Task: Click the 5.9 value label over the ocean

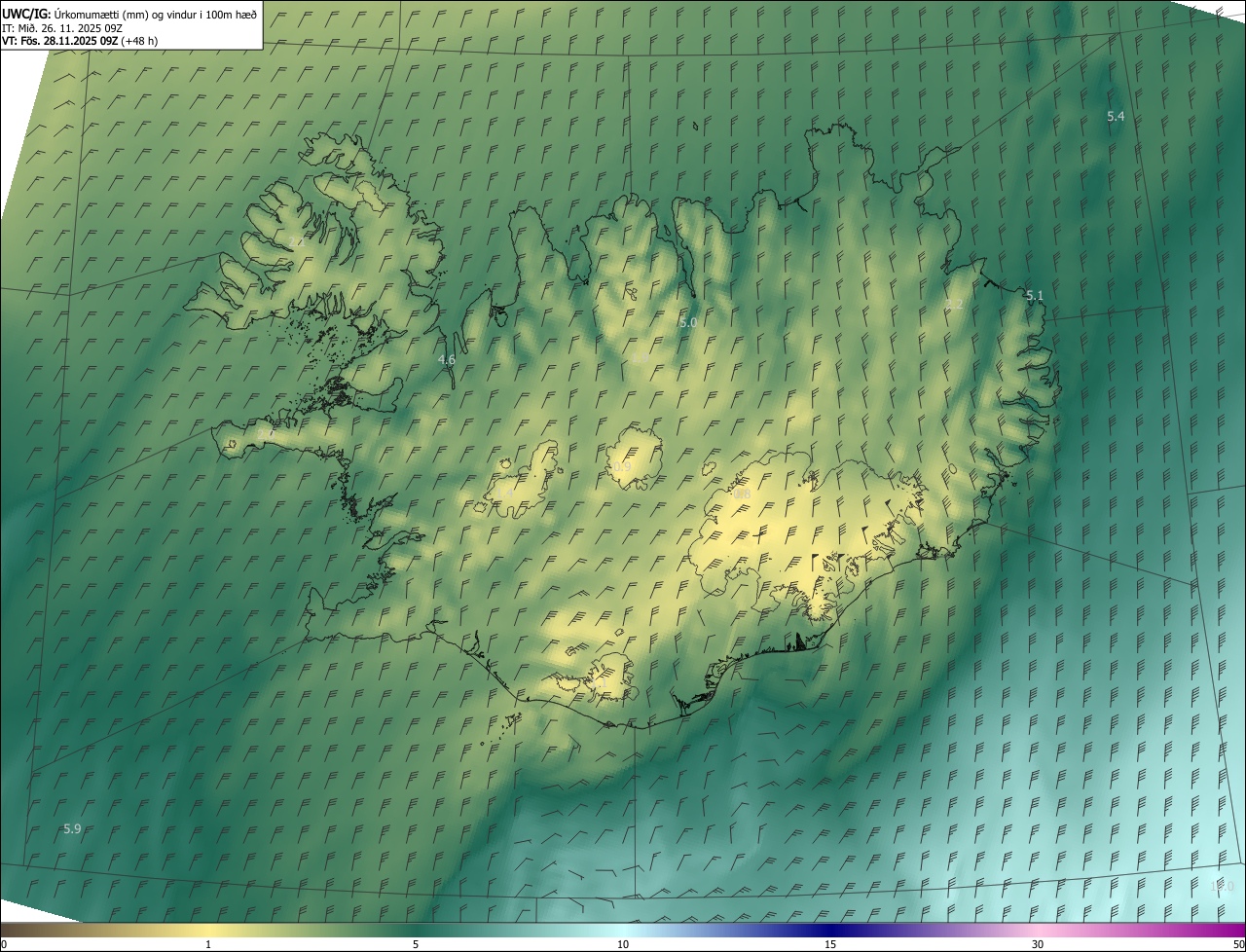Action: [x=72, y=828]
